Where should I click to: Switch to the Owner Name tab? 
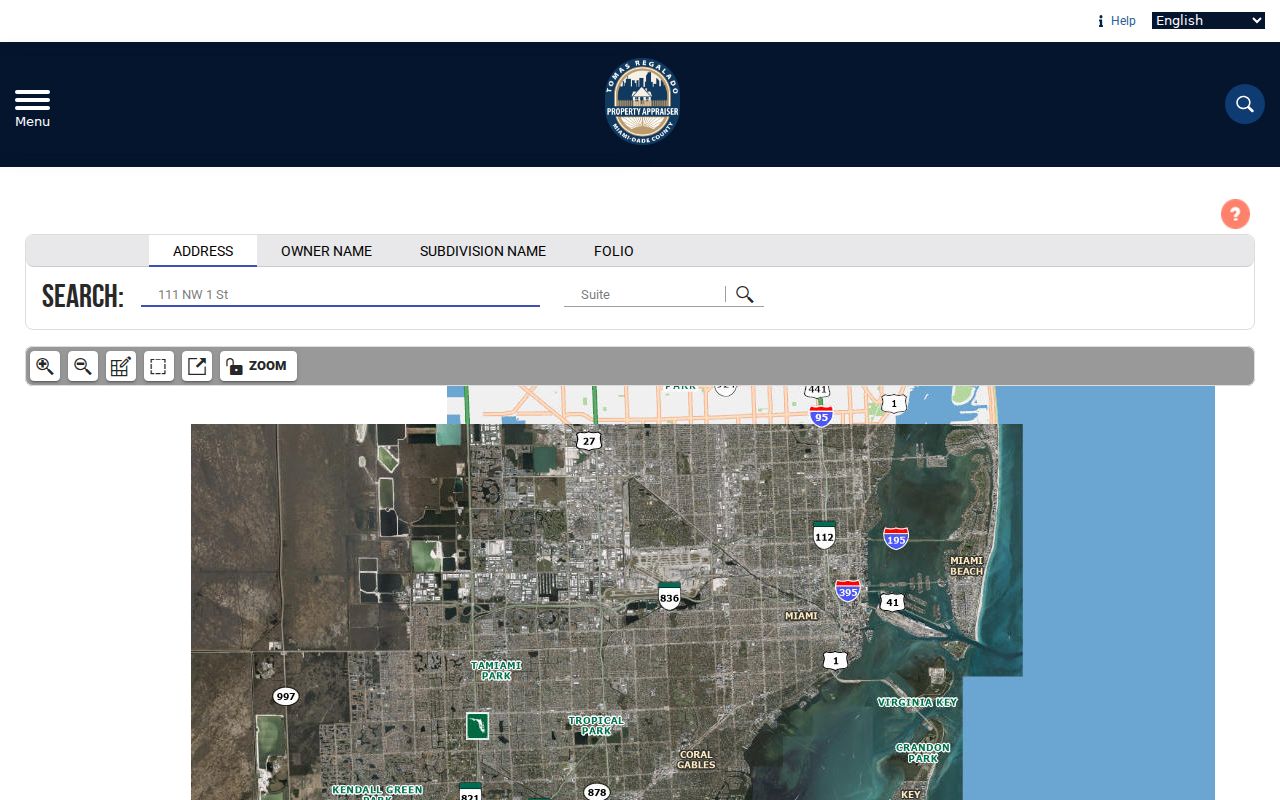(x=326, y=251)
